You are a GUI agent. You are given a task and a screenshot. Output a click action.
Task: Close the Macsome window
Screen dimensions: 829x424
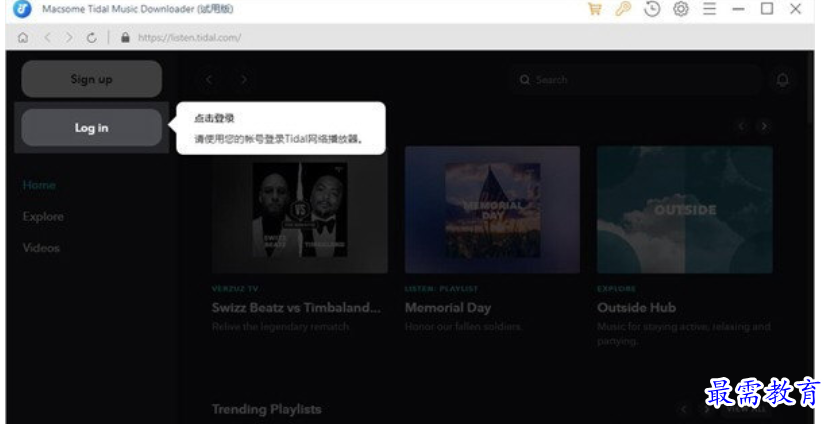coord(796,9)
